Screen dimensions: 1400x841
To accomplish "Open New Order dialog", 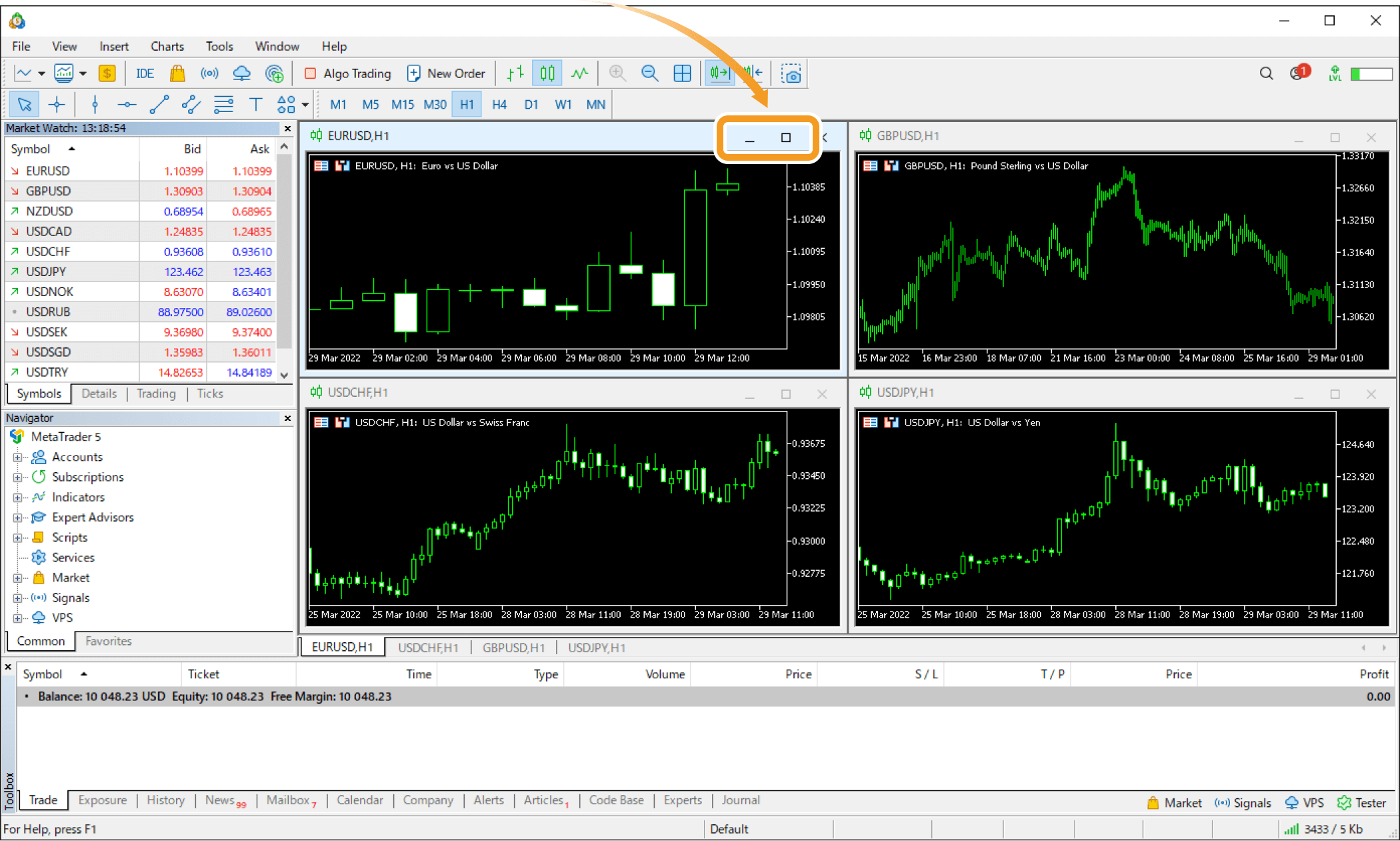I will [445, 73].
